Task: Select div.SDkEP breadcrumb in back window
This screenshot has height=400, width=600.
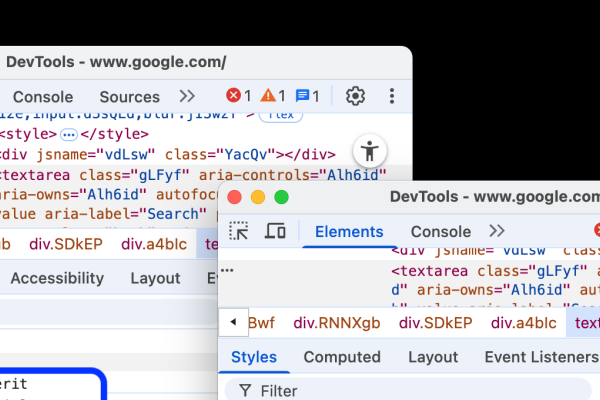Action: pos(66,244)
